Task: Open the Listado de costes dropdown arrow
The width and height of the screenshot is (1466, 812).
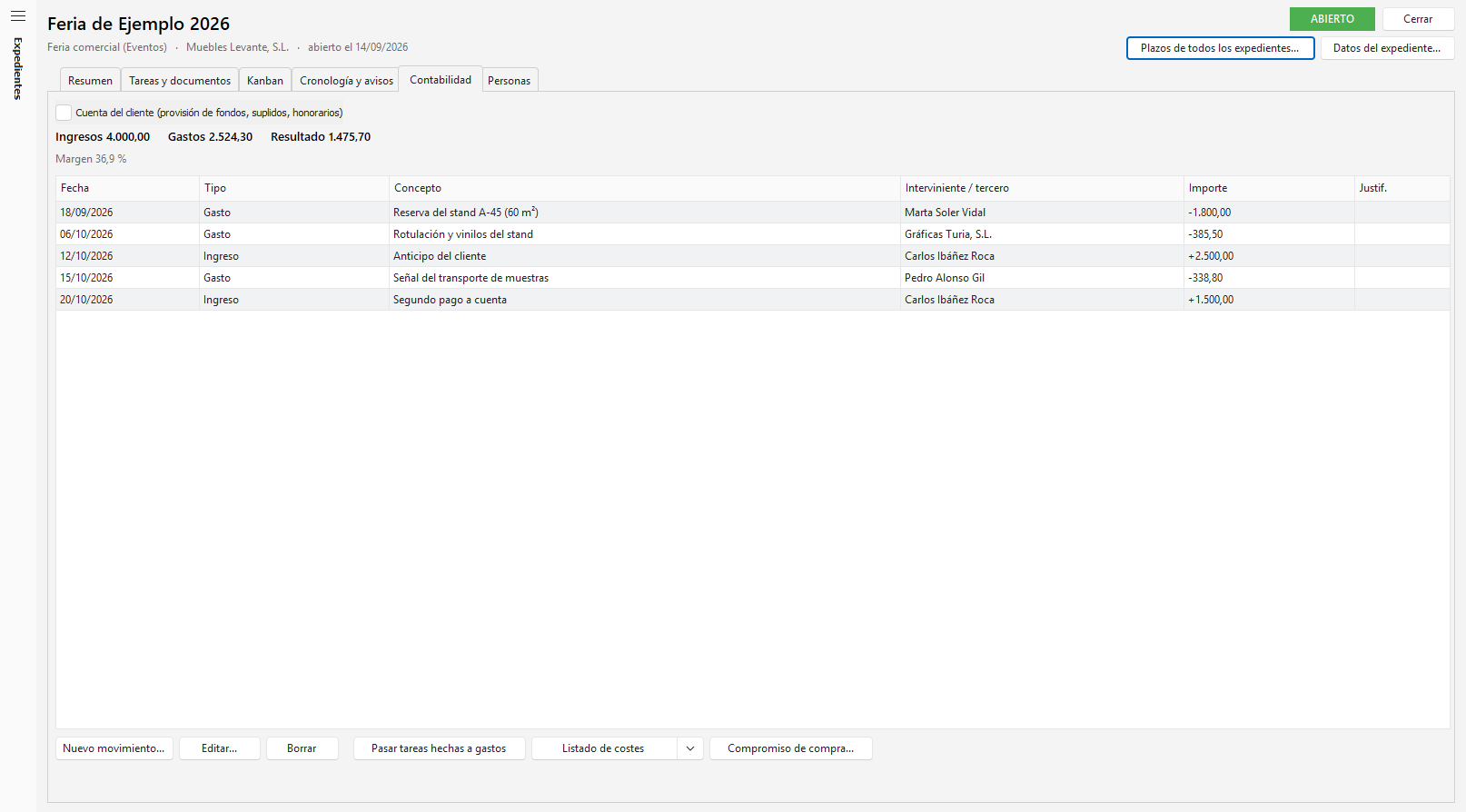Action: 690,748
